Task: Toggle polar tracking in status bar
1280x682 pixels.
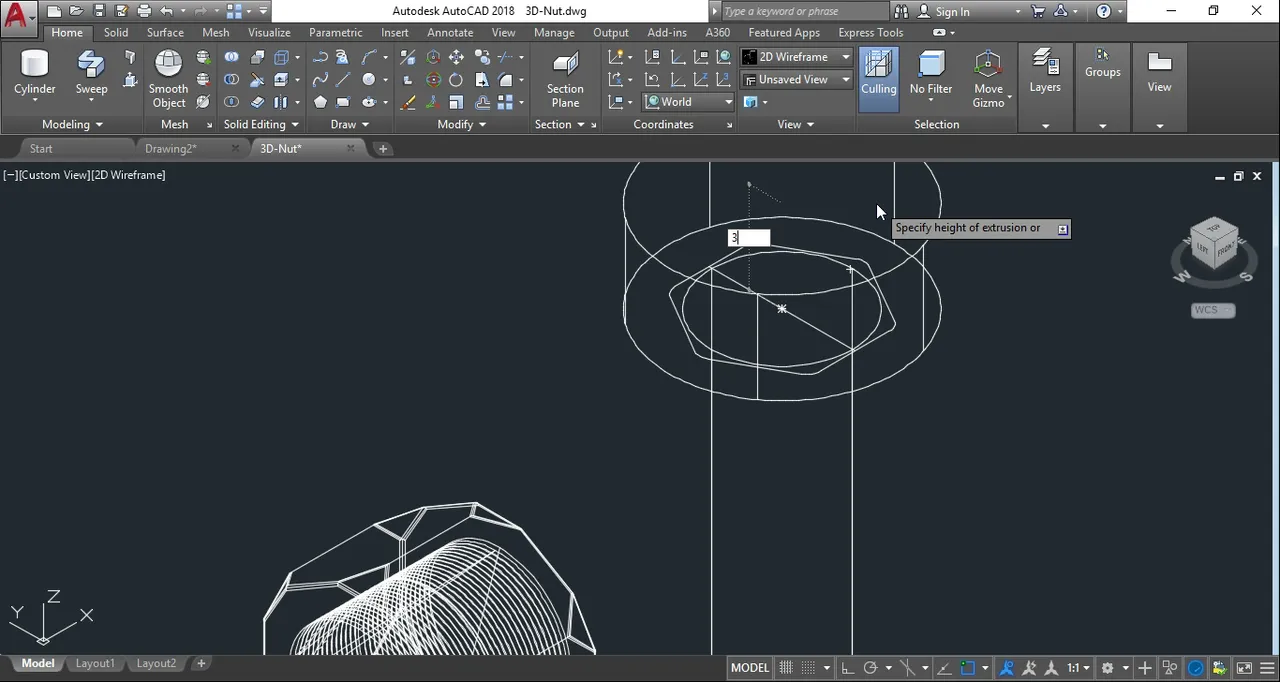Action: [x=870, y=668]
